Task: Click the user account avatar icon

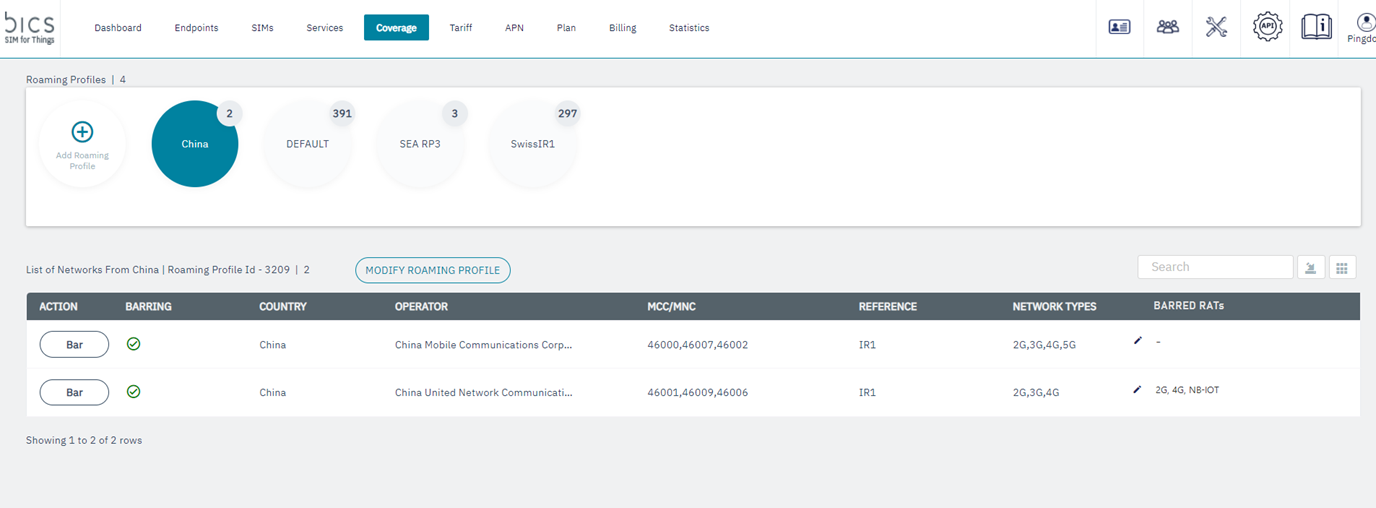Action: click(1365, 22)
